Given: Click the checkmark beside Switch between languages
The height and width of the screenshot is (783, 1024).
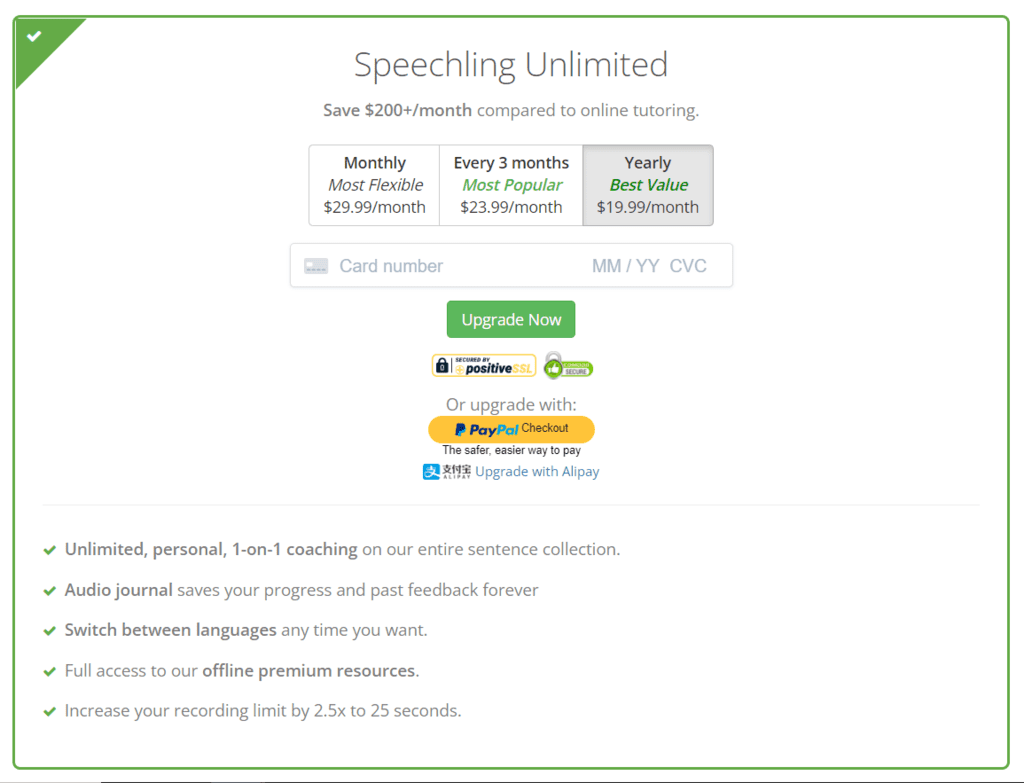Looking at the screenshot, I should coord(50,631).
